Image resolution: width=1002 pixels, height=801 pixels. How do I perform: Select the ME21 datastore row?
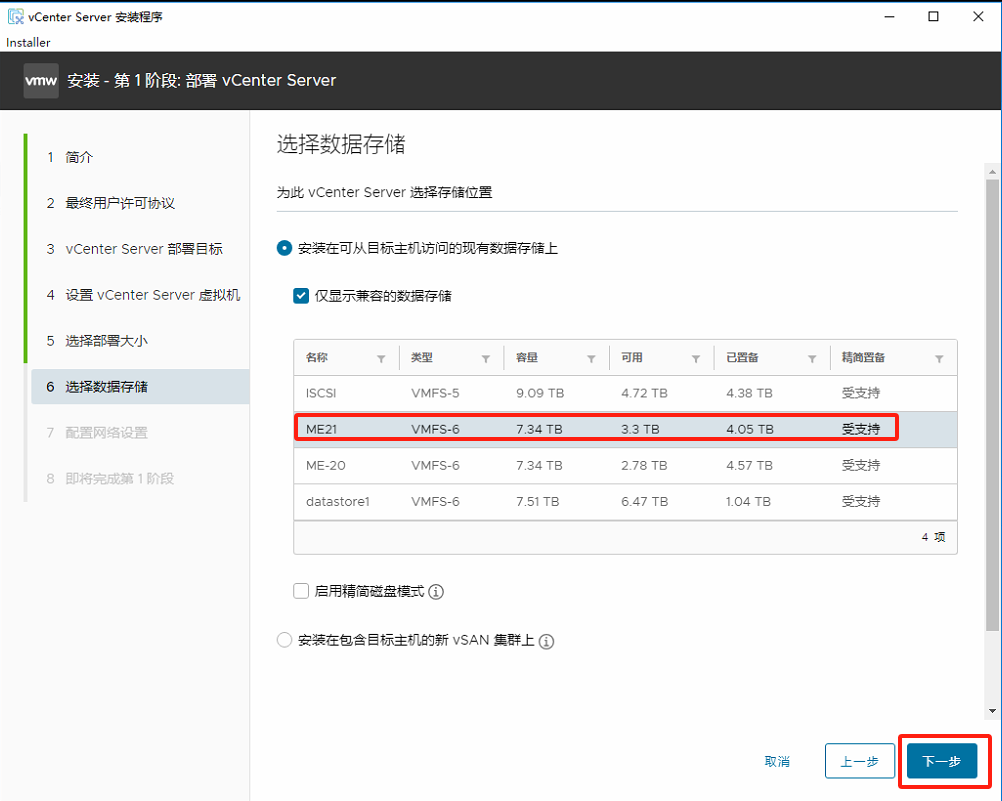[625, 429]
